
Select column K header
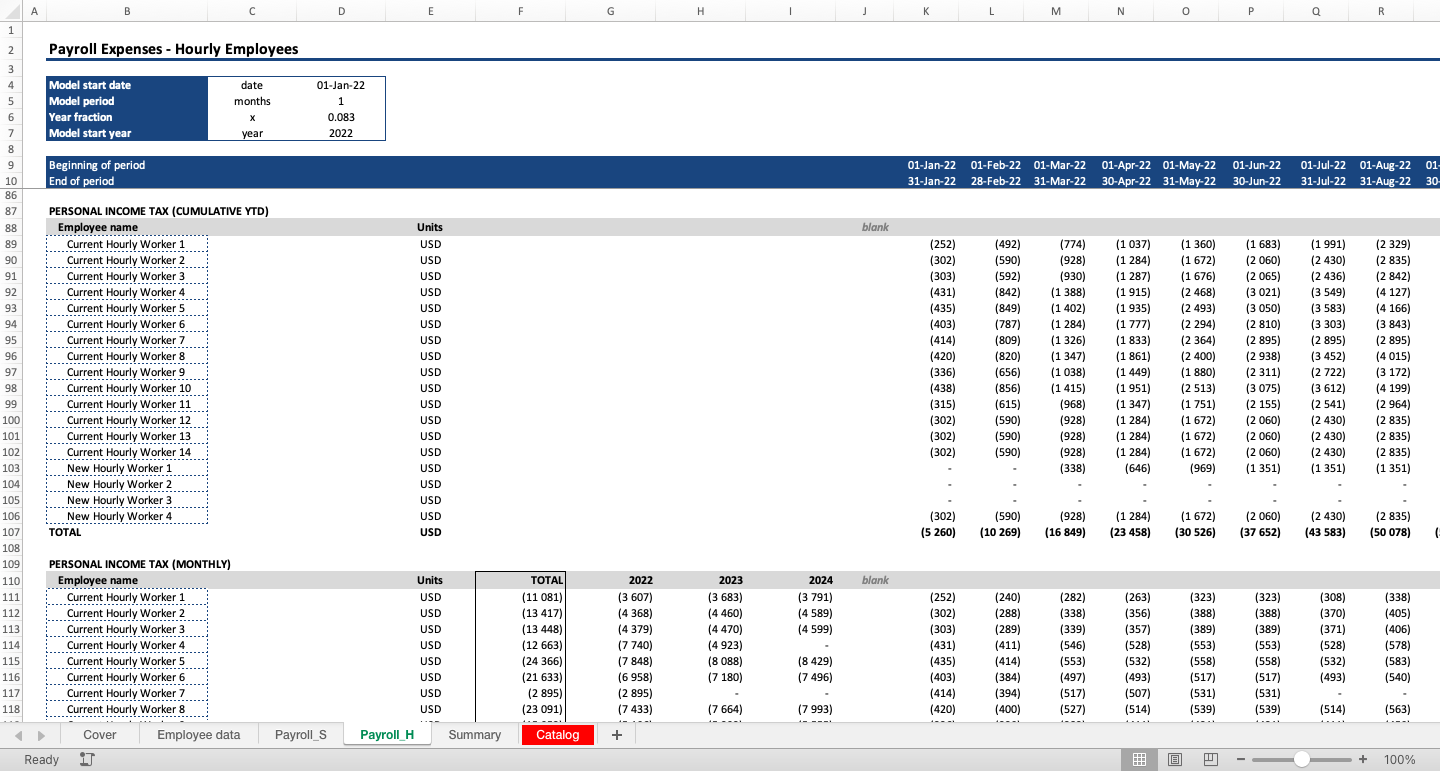point(926,11)
